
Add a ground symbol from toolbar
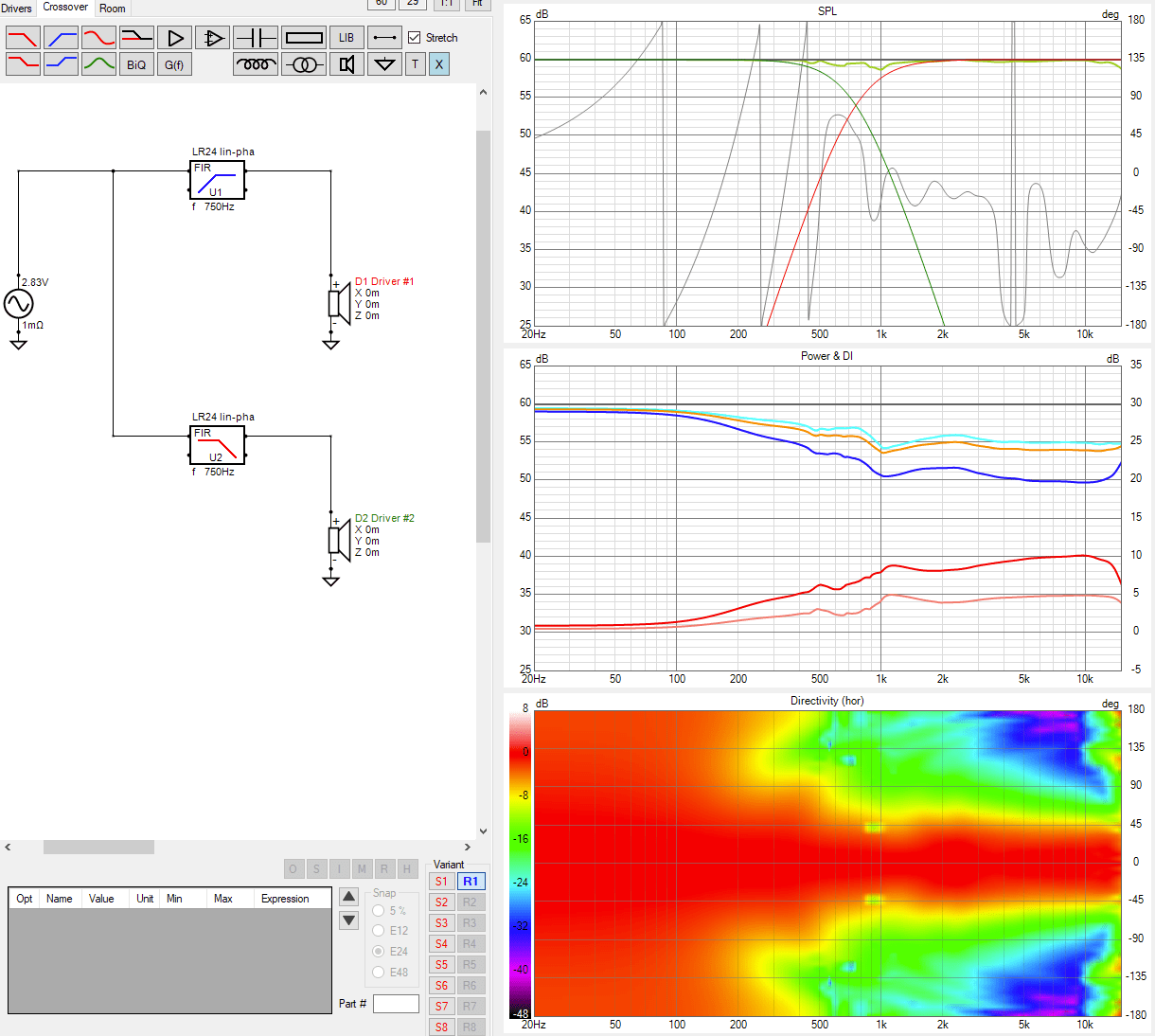[x=384, y=64]
